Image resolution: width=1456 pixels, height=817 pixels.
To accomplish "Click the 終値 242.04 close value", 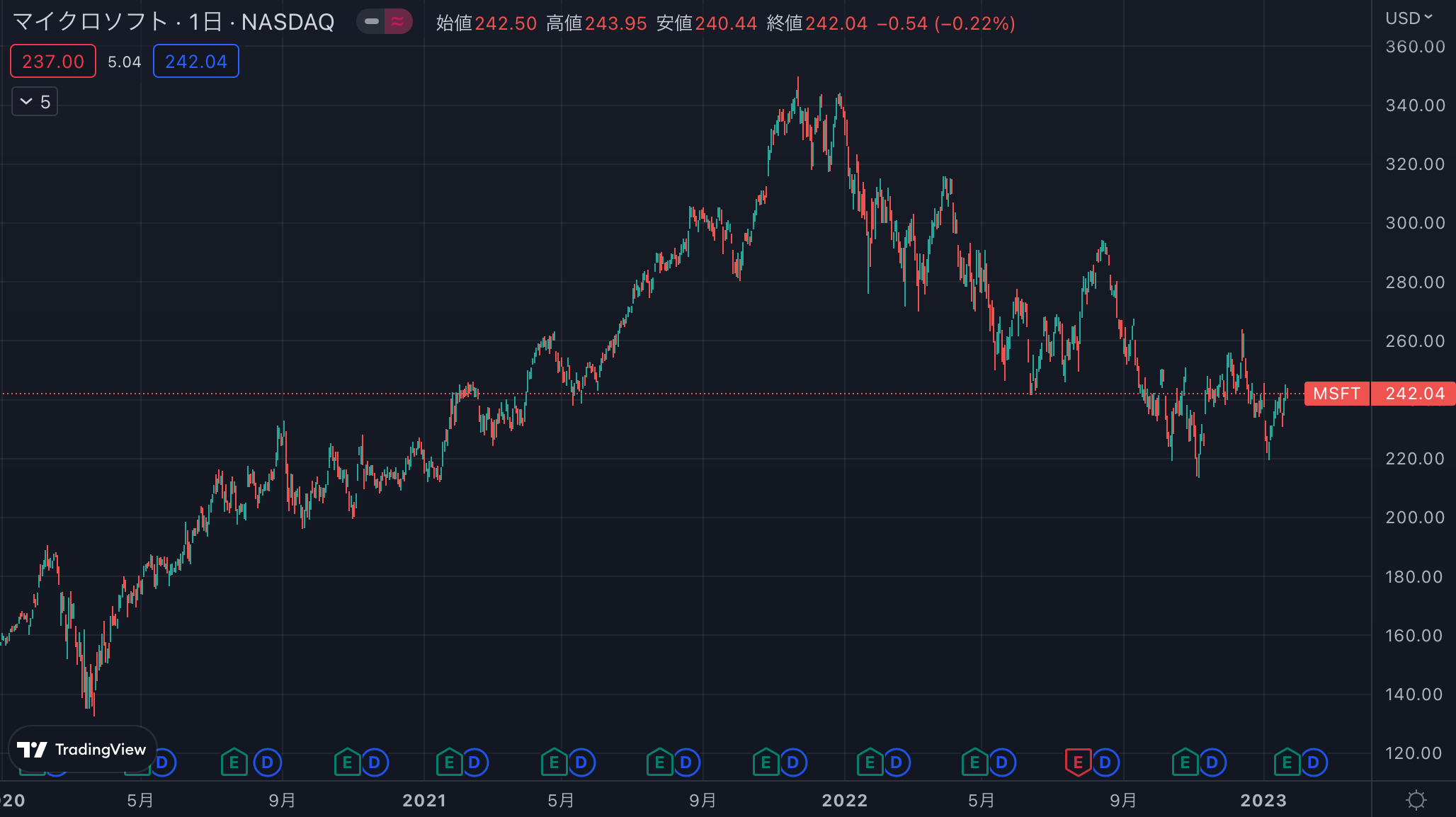I will [x=817, y=23].
